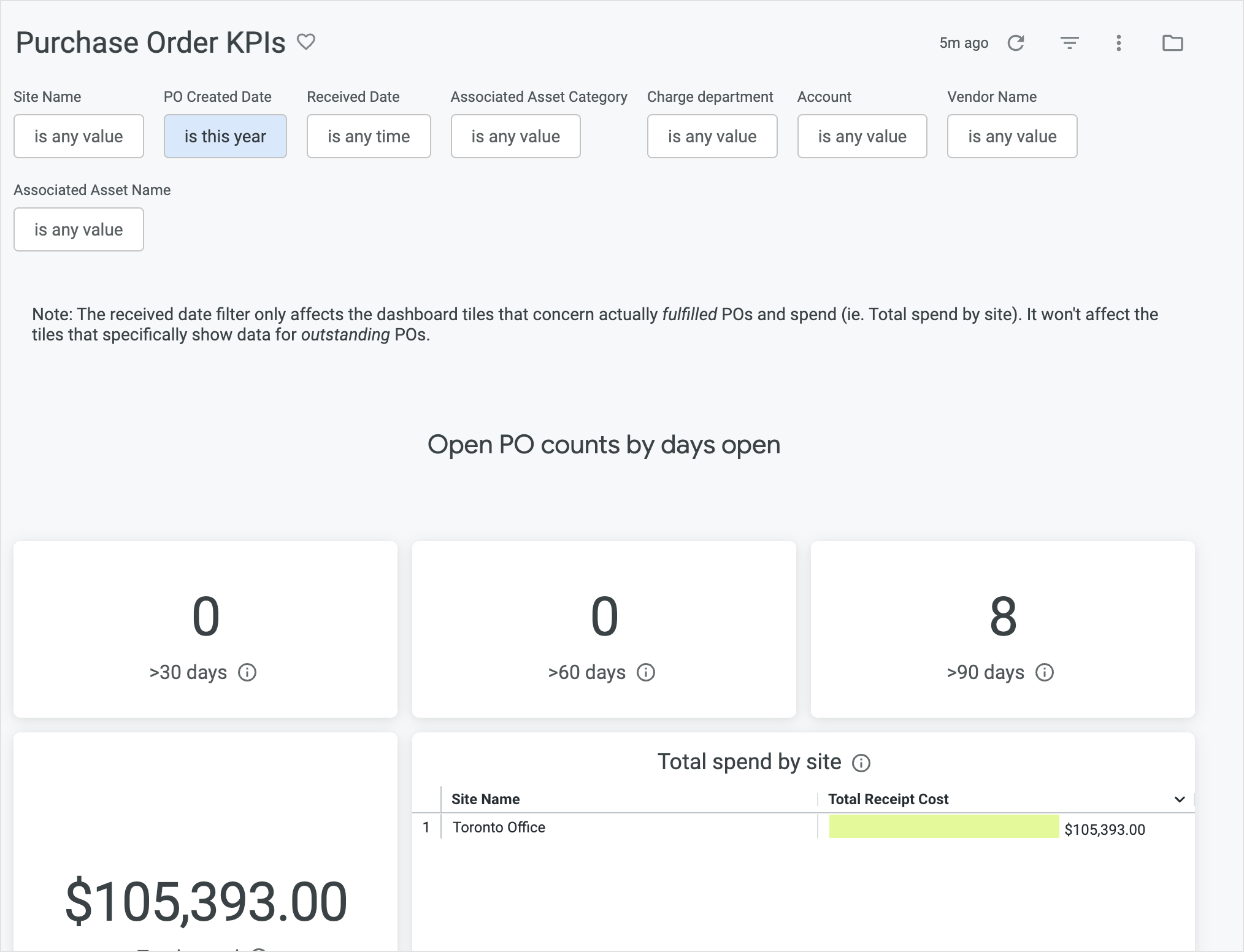Open the Received Date 'is any time' filter
The height and width of the screenshot is (952, 1244).
tap(369, 136)
